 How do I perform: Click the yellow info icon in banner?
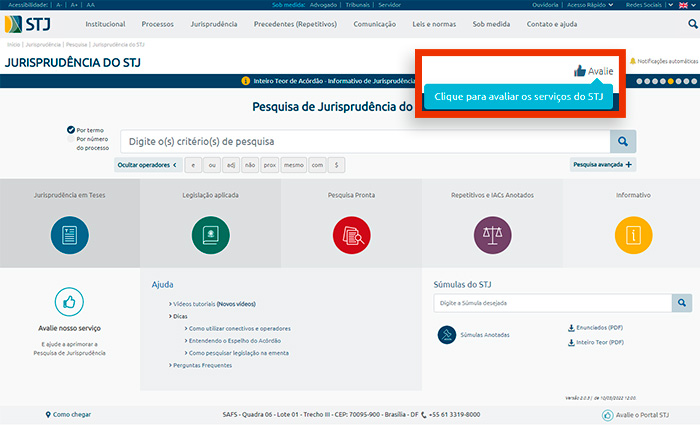click(x=246, y=81)
